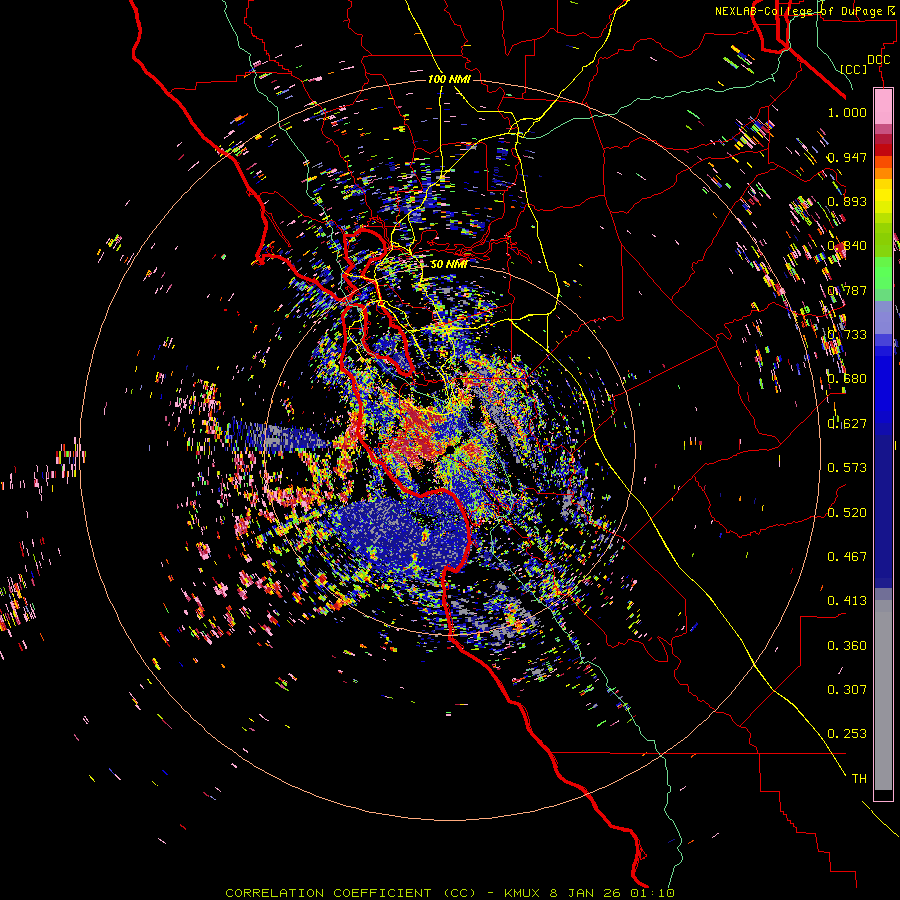Click the 0.627 scale value
Image resolution: width=900 pixels, height=900 pixels.
(847, 424)
